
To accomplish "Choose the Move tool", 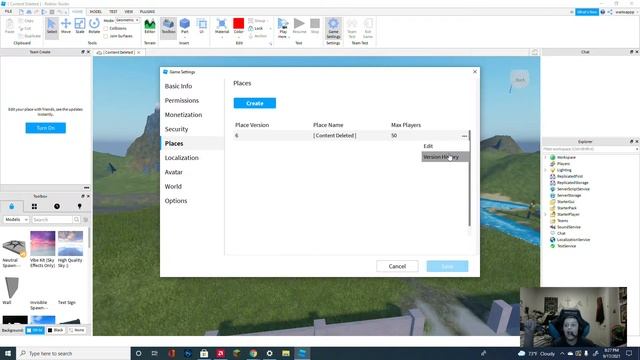I will (x=66, y=27).
